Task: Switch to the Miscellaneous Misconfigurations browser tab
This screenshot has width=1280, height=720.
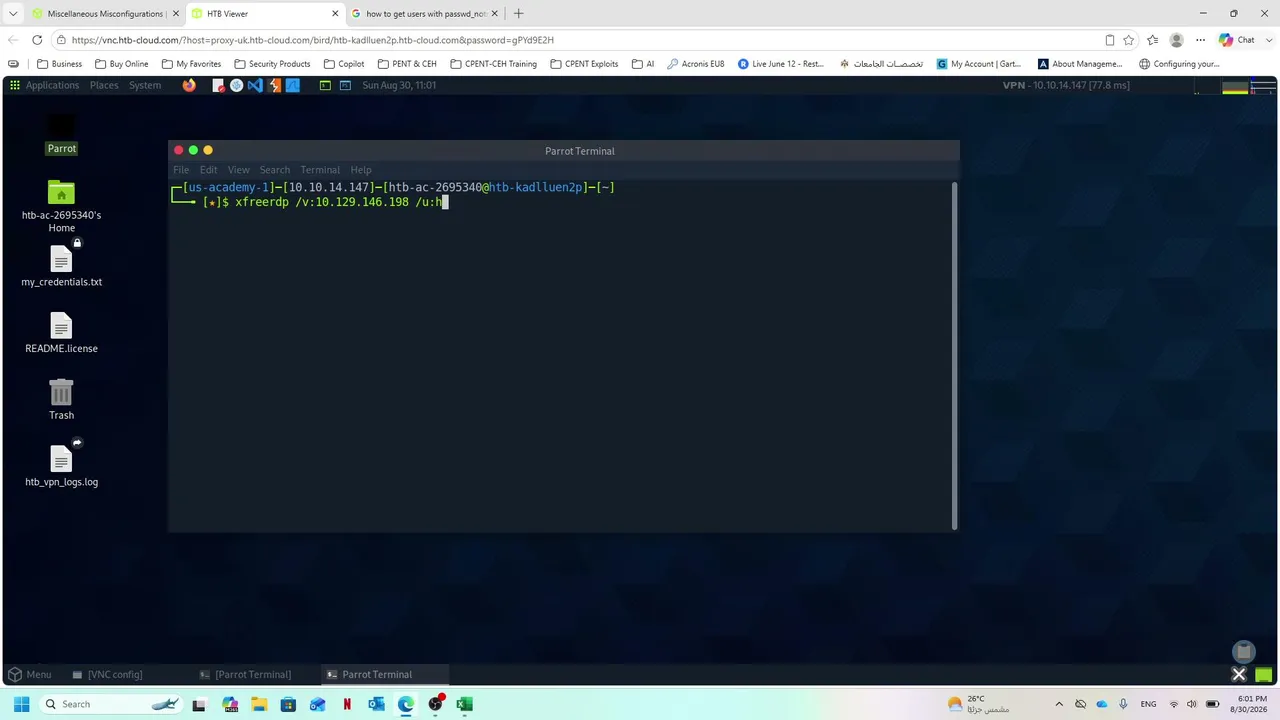Action: [105, 14]
